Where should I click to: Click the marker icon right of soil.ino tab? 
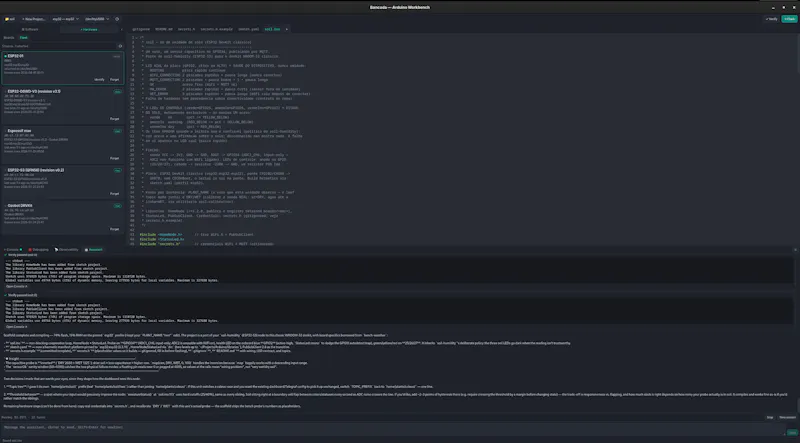(x=287, y=29)
